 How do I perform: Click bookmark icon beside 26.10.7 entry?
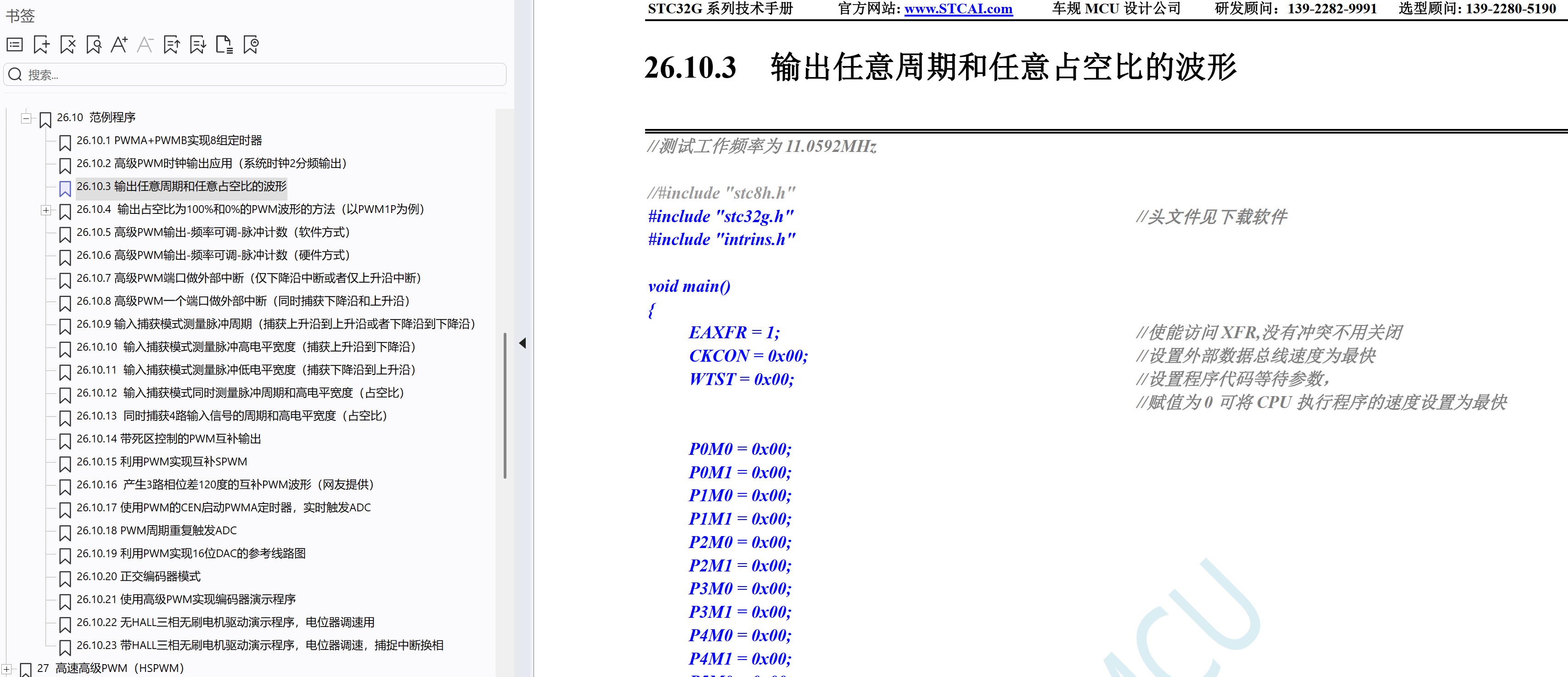[65, 281]
